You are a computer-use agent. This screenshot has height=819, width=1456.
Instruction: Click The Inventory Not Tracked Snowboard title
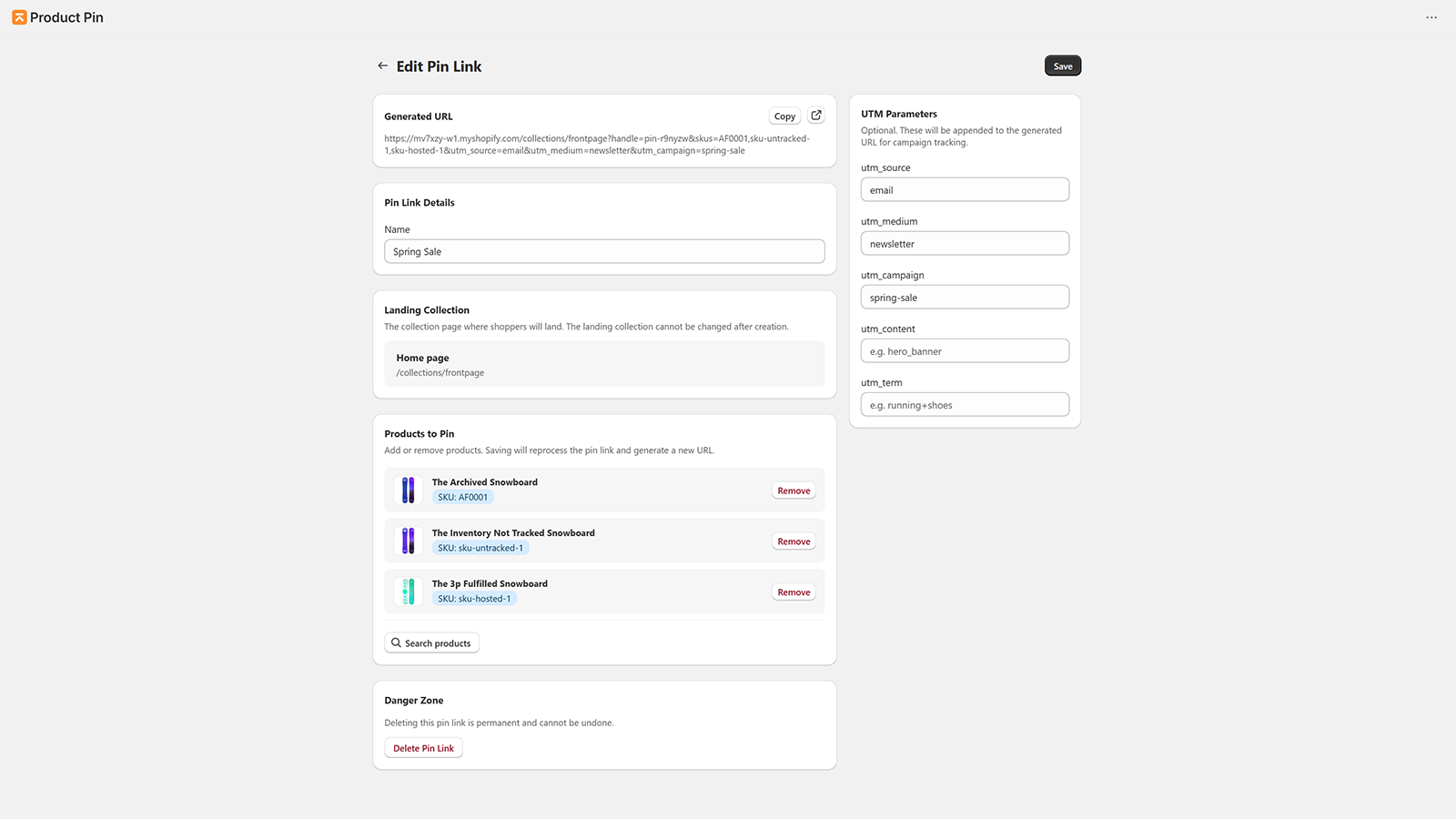[x=513, y=533]
